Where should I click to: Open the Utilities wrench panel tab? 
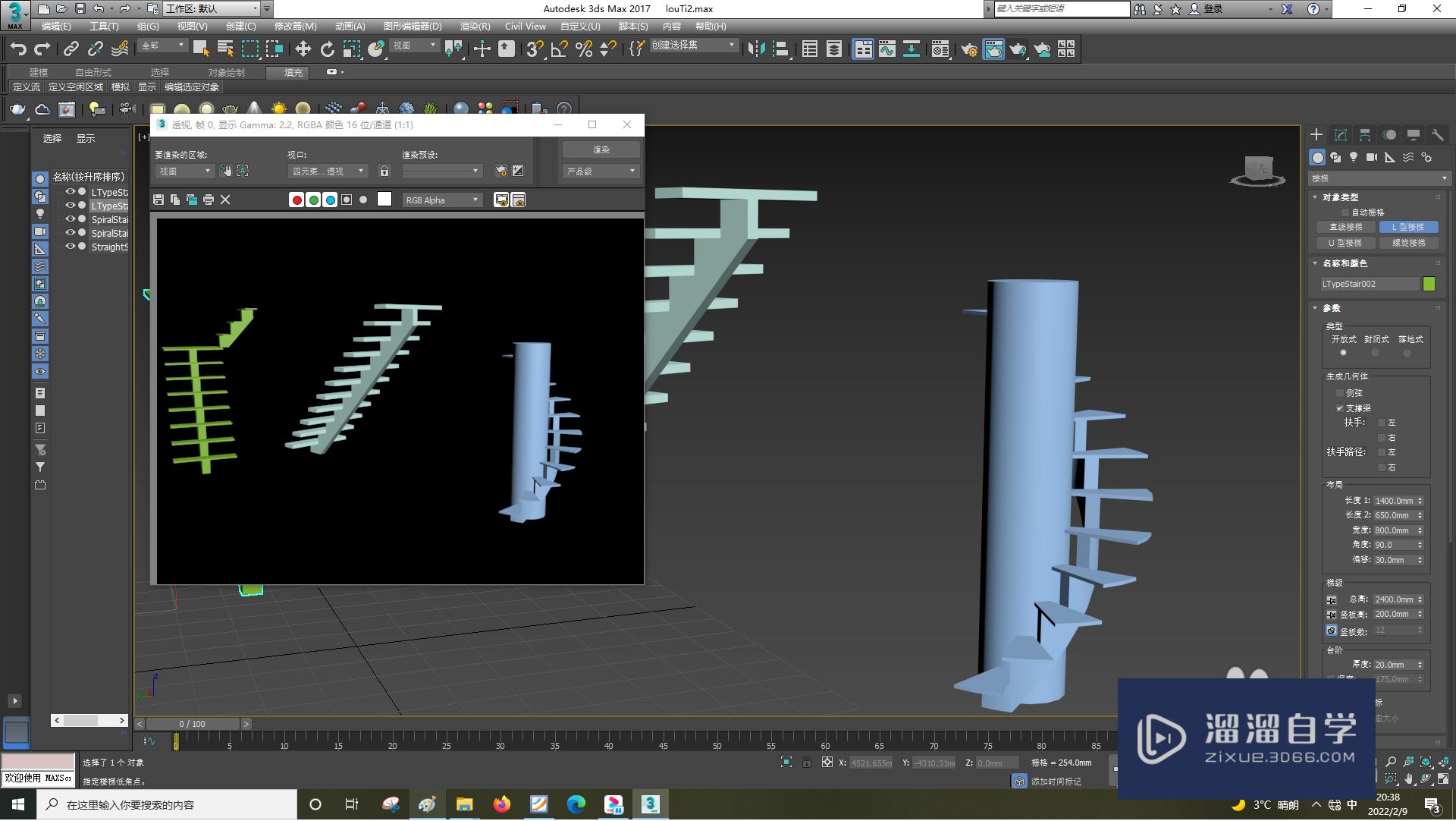point(1437,135)
